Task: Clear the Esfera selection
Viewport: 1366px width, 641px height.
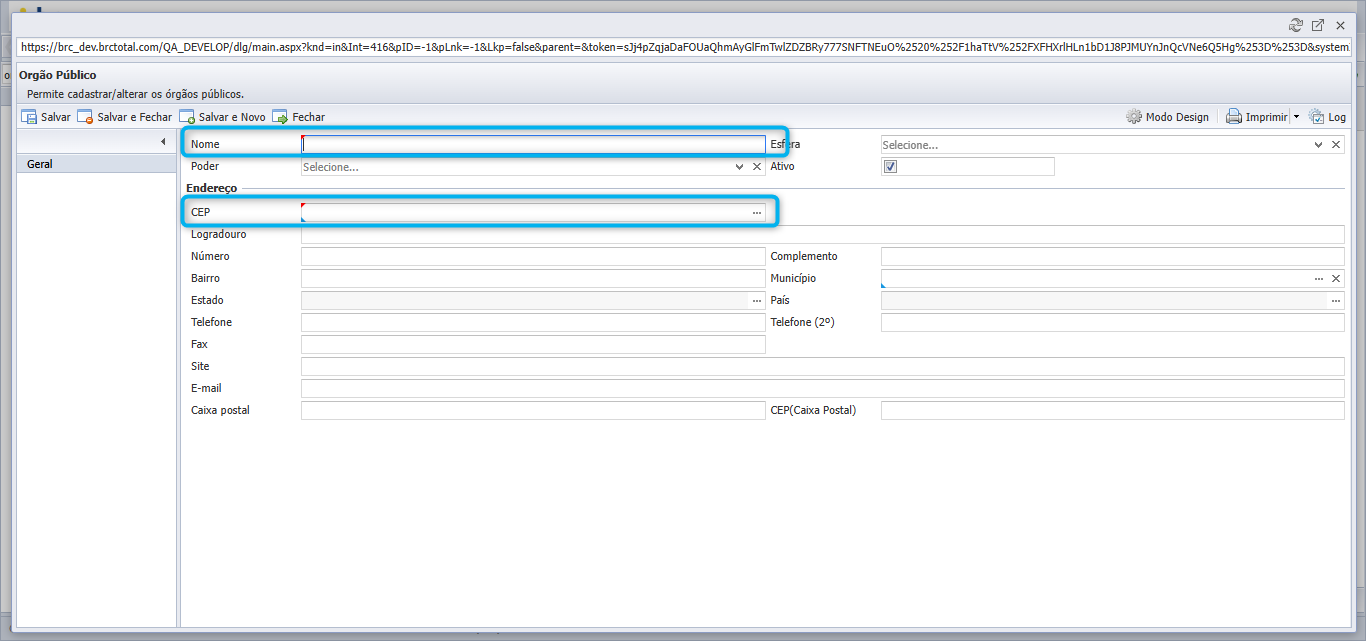Action: 1335,145
